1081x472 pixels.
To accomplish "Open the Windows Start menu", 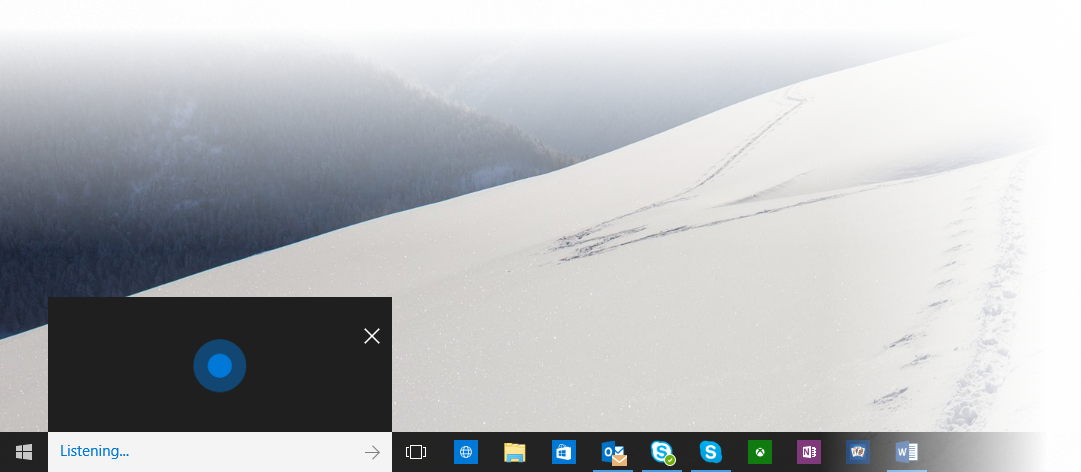I will point(24,452).
